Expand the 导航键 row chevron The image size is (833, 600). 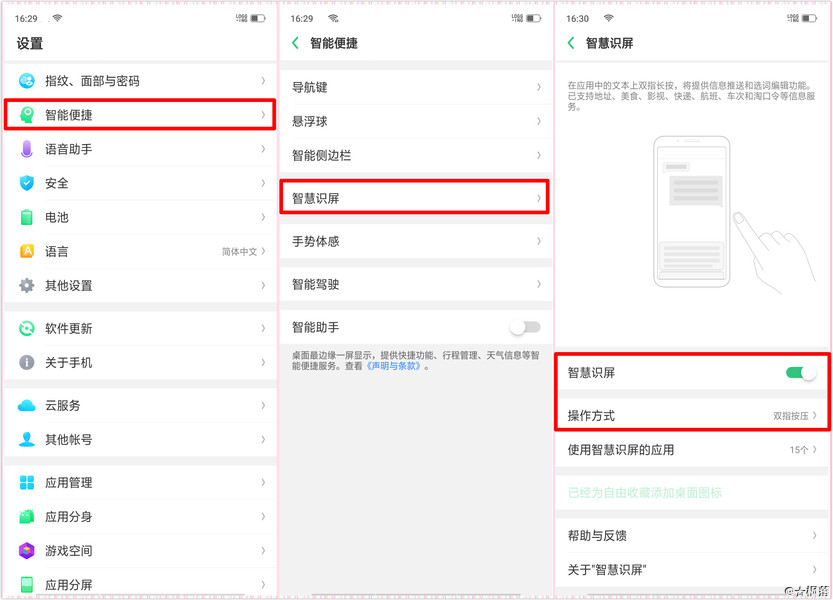pos(539,87)
